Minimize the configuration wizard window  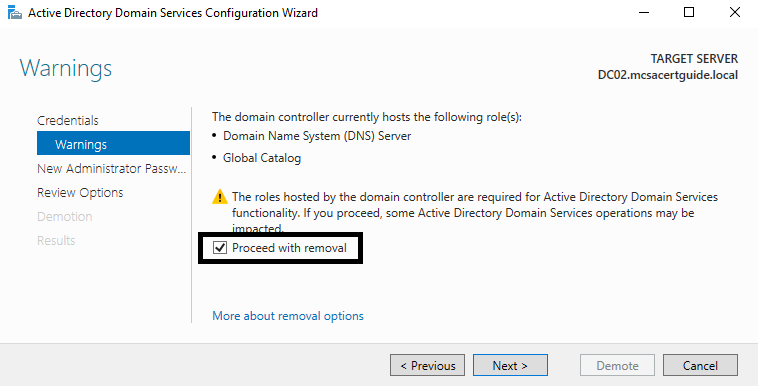(x=643, y=13)
